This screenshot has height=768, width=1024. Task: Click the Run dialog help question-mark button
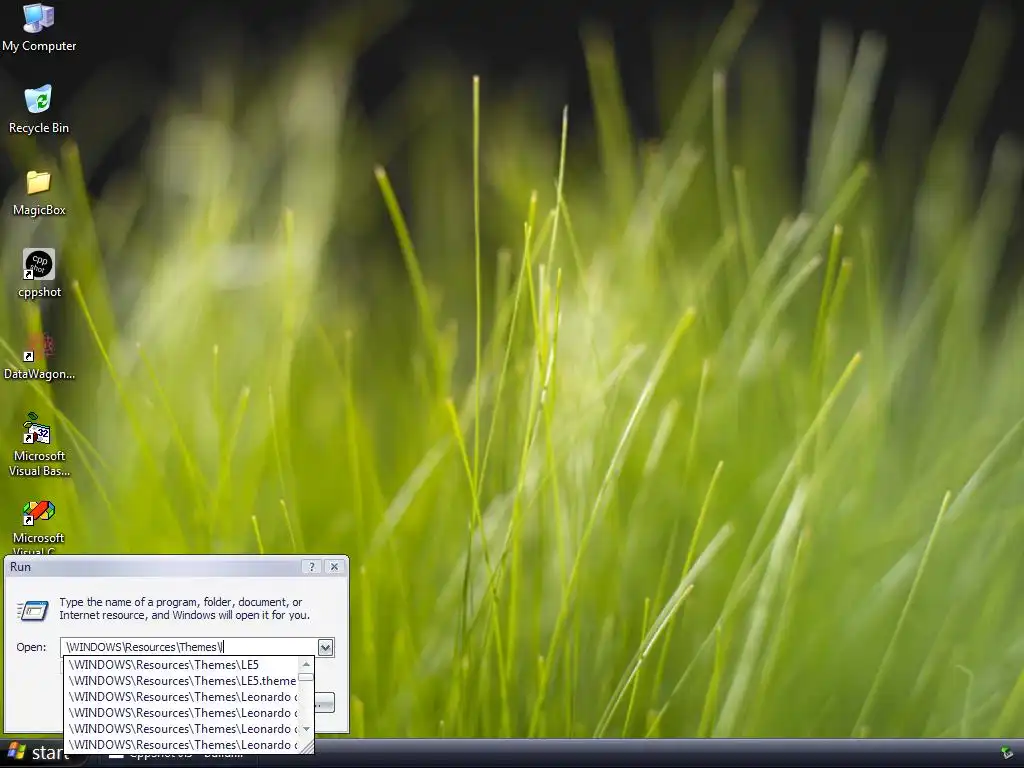click(312, 566)
